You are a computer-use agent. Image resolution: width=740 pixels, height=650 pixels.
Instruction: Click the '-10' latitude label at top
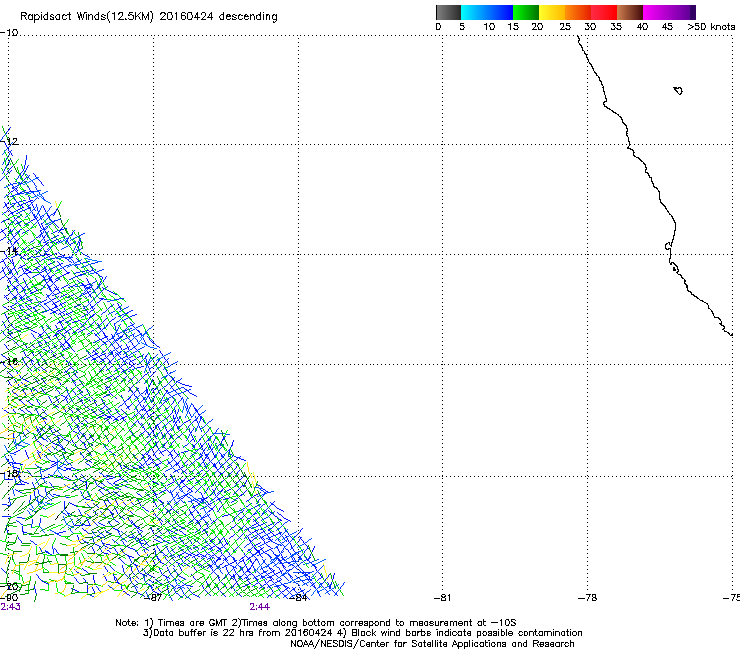click(9, 33)
